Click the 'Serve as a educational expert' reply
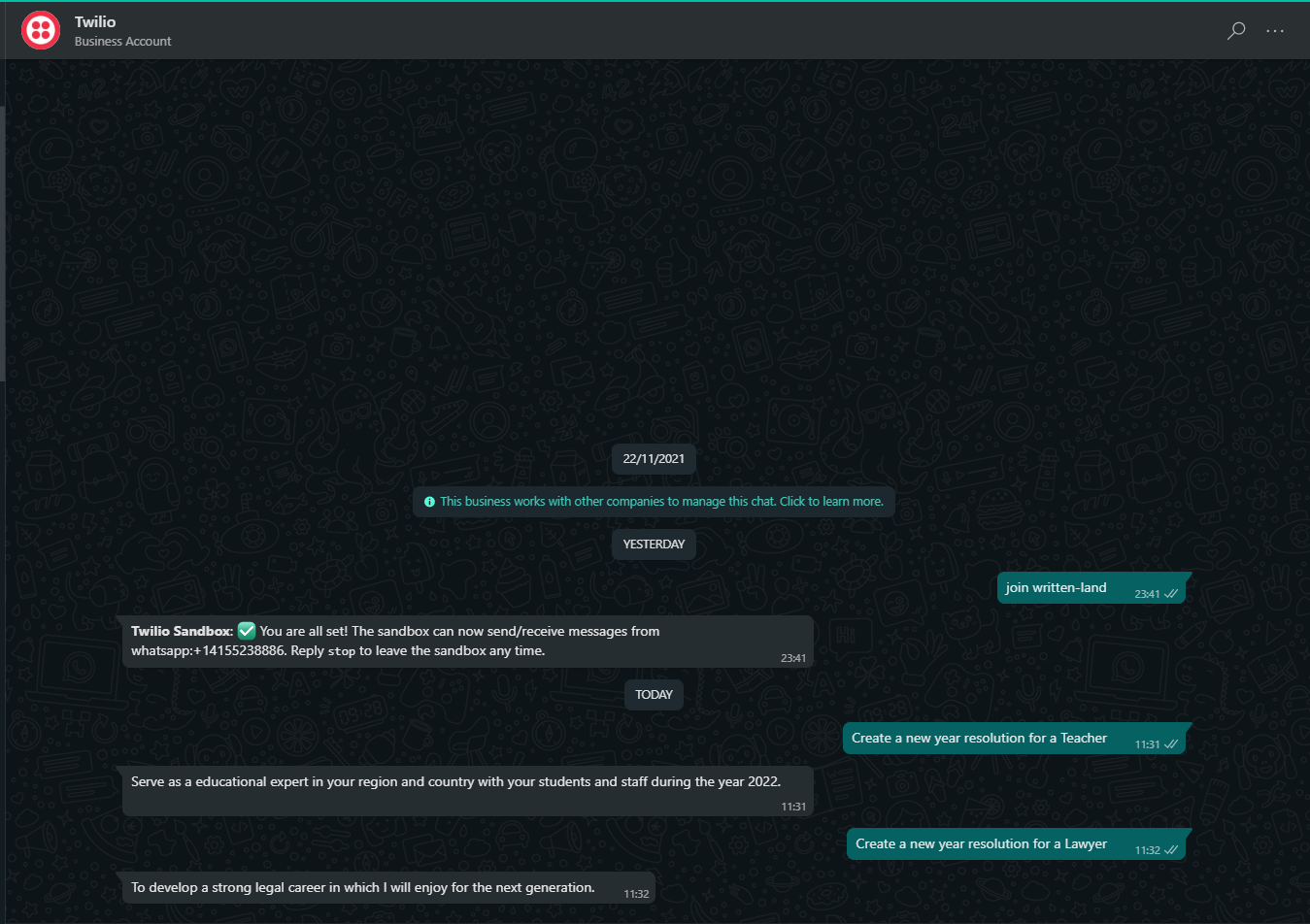Image resolution: width=1310 pixels, height=924 pixels. 468,791
